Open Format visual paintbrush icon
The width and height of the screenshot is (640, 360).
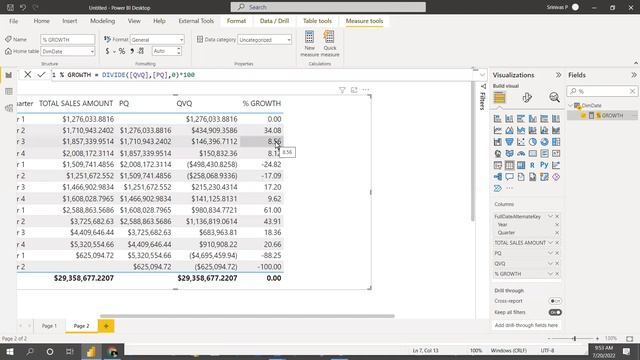point(527,98)
